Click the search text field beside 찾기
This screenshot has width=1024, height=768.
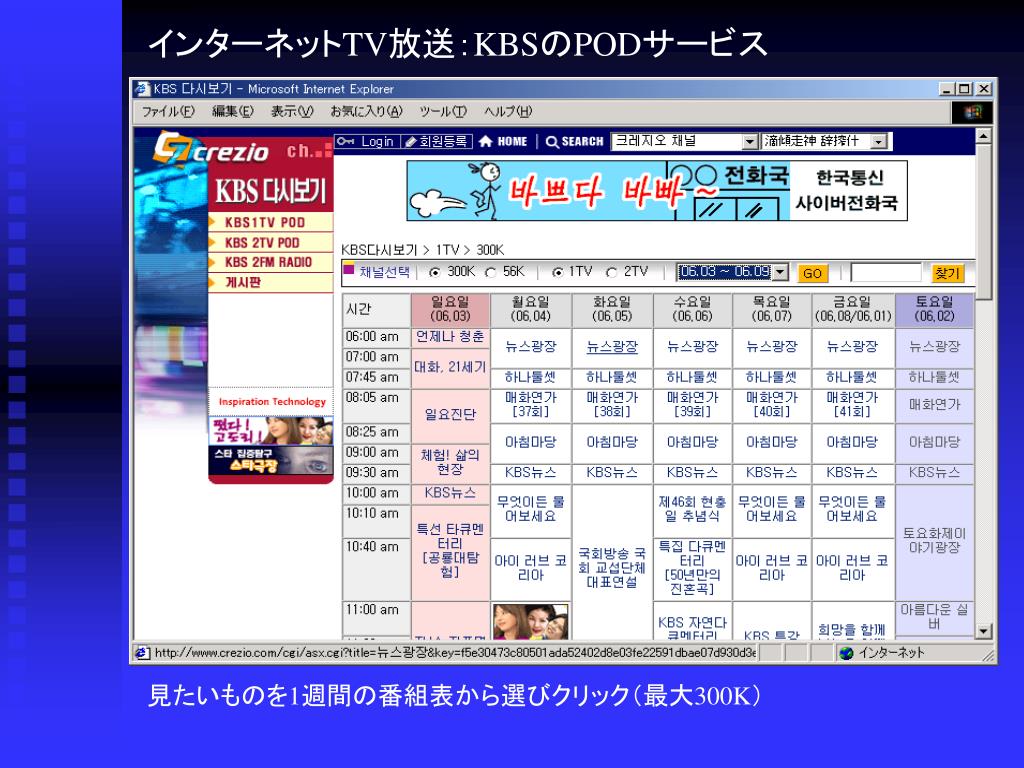(886, 273)
